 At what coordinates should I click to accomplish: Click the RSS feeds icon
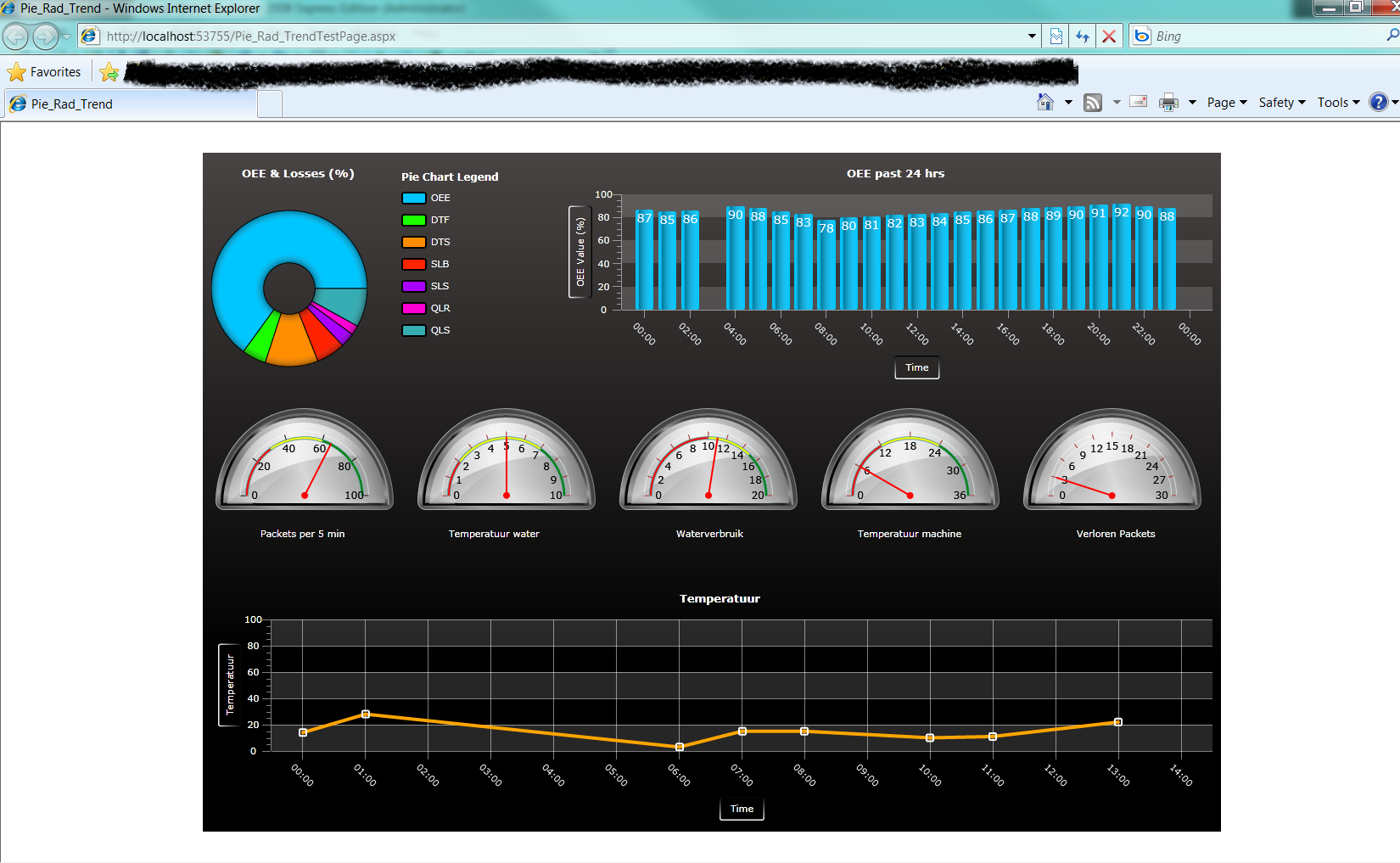1093,103
